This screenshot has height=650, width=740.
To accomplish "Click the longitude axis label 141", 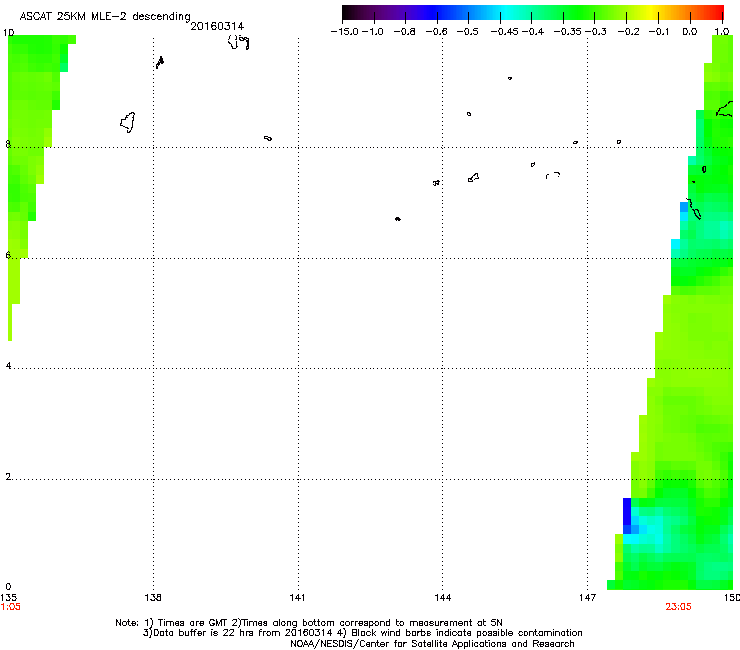I will (x=297, y=598).
